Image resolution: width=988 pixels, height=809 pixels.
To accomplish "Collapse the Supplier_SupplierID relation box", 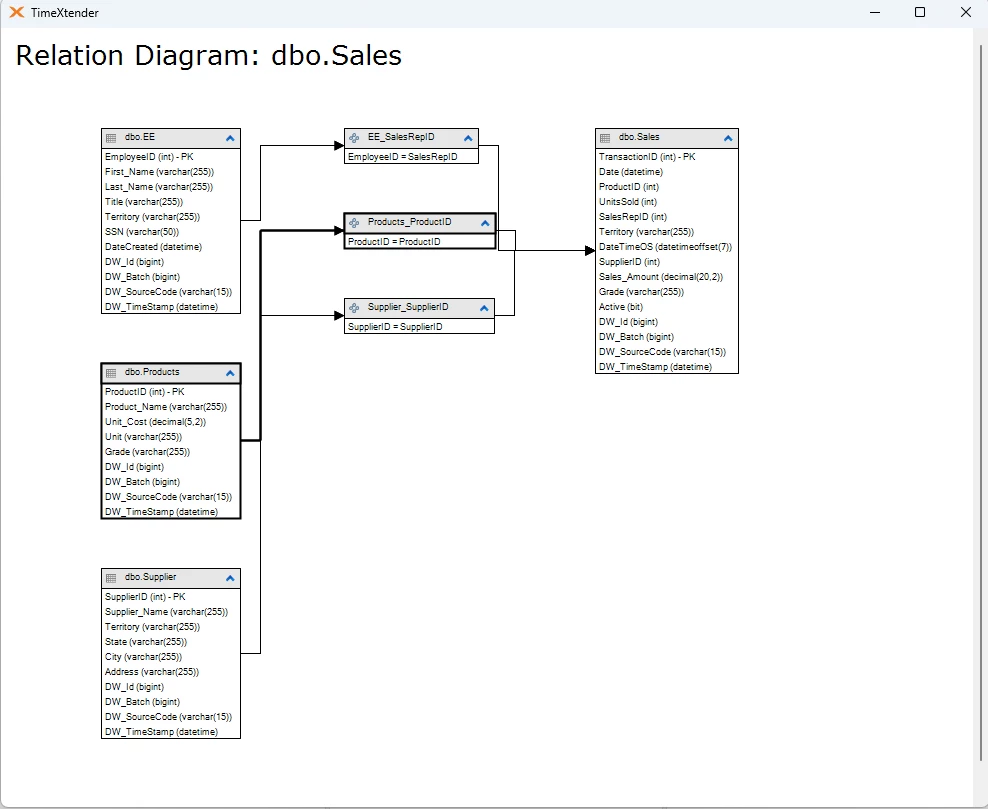I will tap(484, 308).
